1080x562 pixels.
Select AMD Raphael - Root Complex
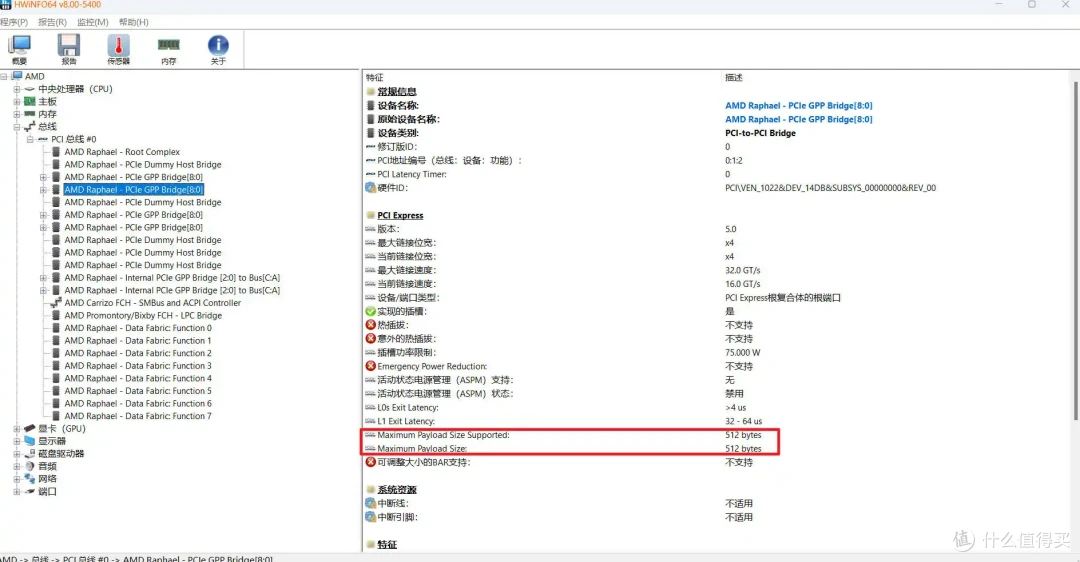pos(122,152)
